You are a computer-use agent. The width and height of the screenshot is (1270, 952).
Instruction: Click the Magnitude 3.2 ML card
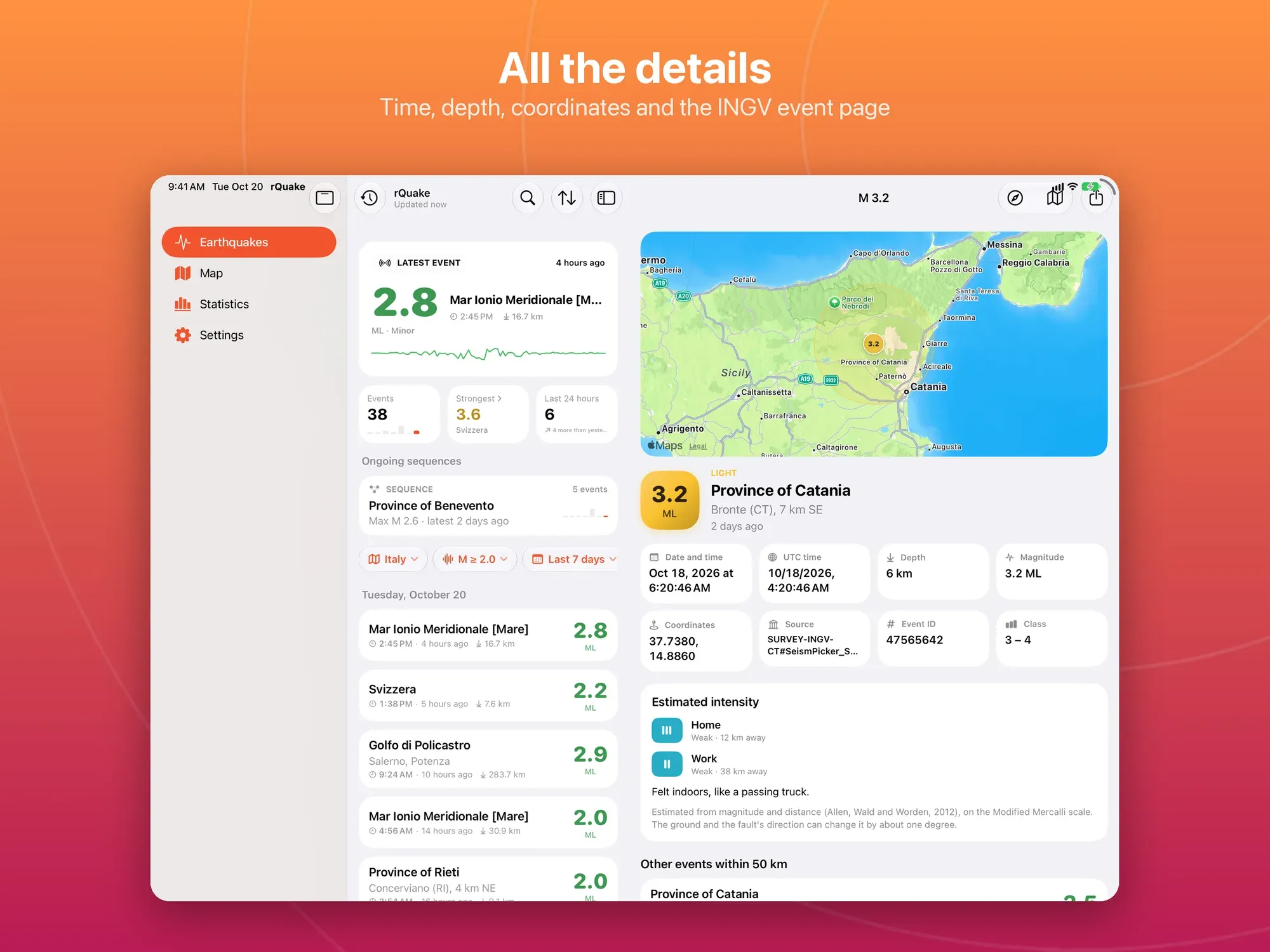tap(1052, 571)
